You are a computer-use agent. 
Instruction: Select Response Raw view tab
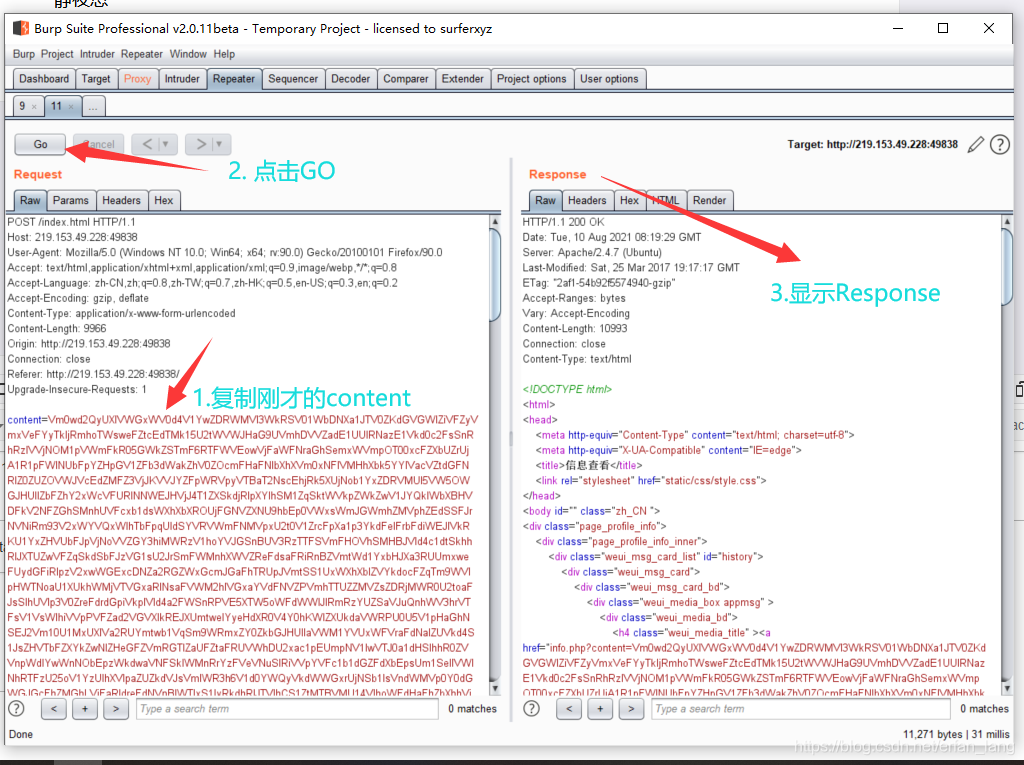(545, 201)
